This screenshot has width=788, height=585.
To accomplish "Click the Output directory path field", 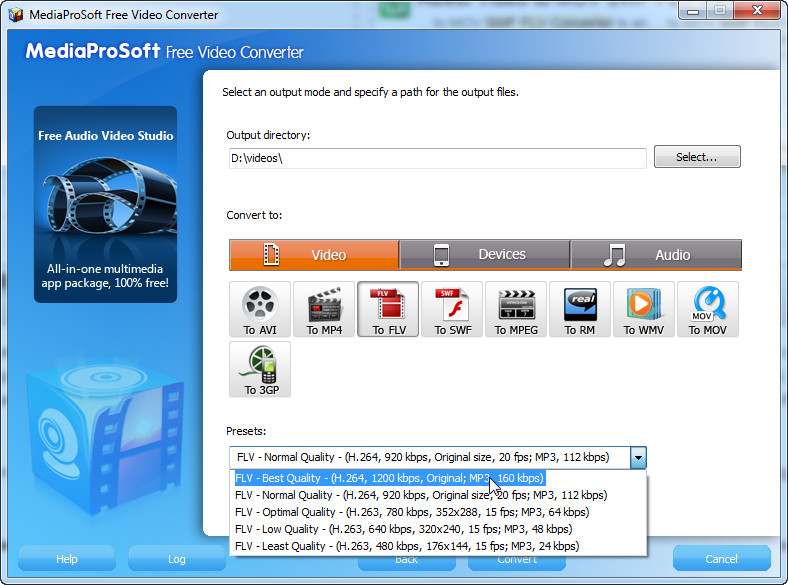I will tap(438, 158).
